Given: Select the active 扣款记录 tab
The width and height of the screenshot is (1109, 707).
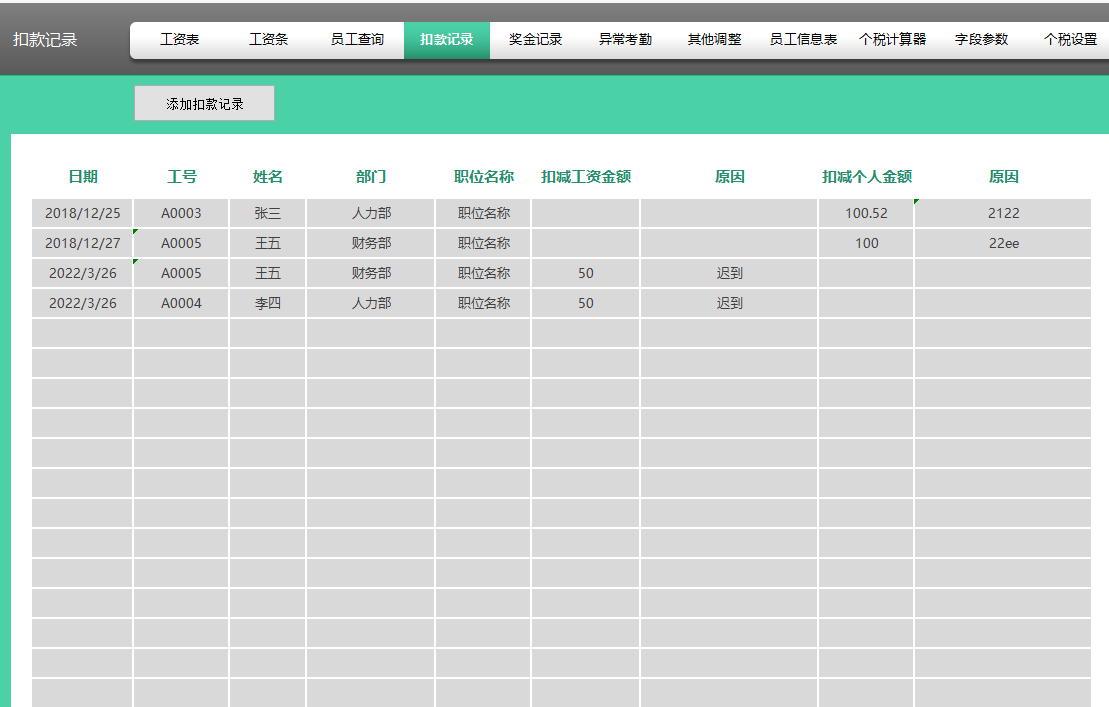Looking at the screenshot, I should [446, 40].
